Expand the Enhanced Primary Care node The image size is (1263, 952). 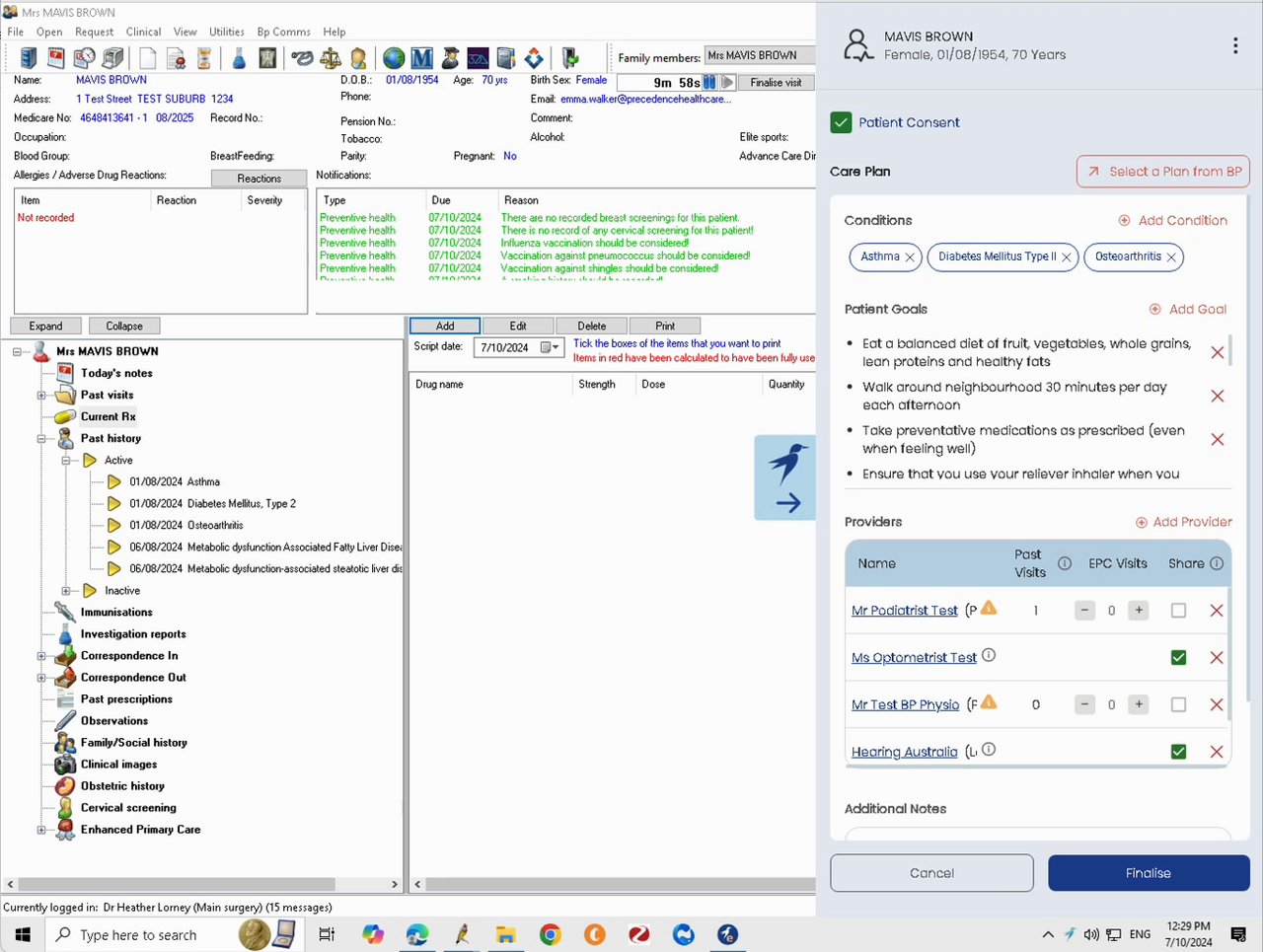(41, 830)
